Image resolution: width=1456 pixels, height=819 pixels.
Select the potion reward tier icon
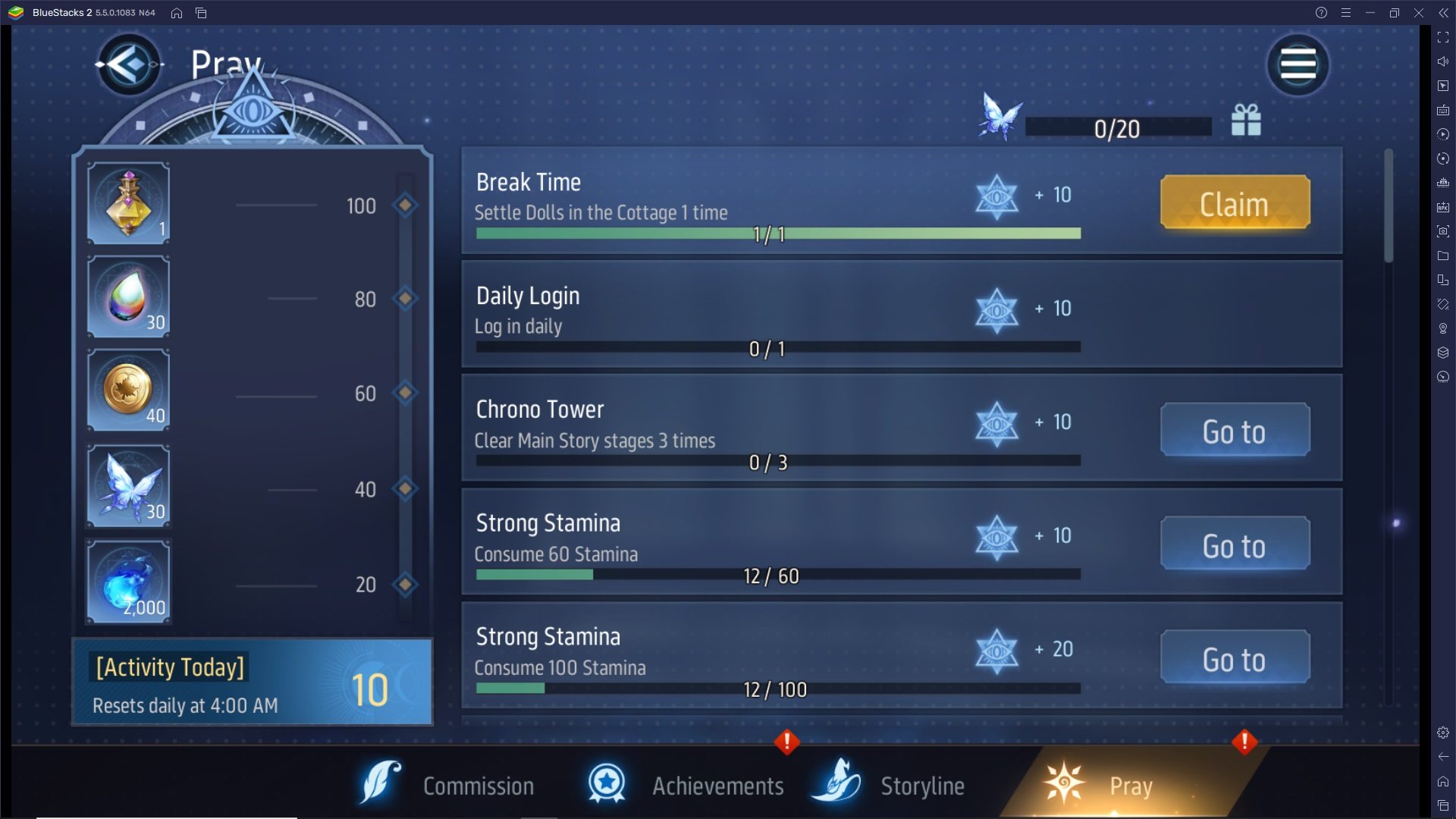click(x=128, y=203)
